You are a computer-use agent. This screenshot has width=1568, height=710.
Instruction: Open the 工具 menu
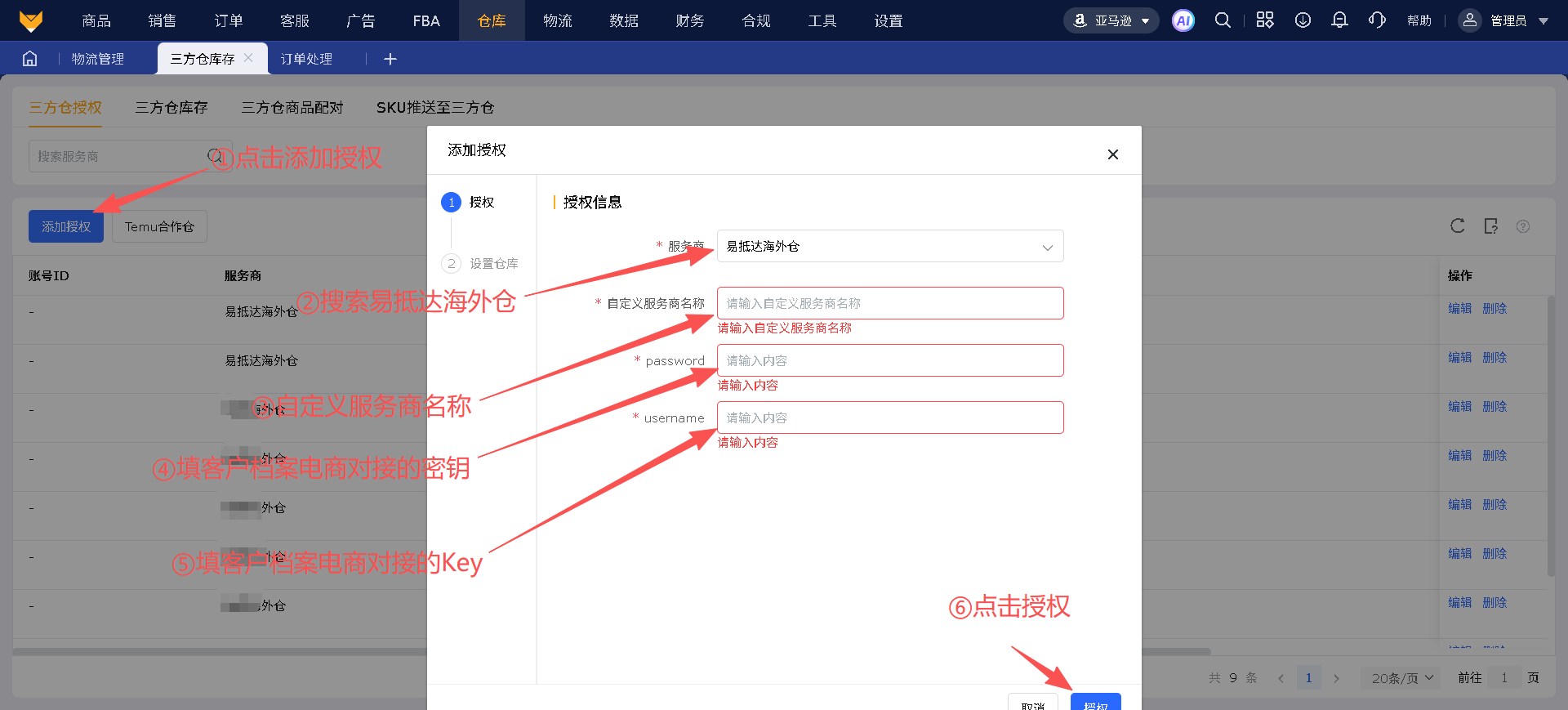click(822, 20)
